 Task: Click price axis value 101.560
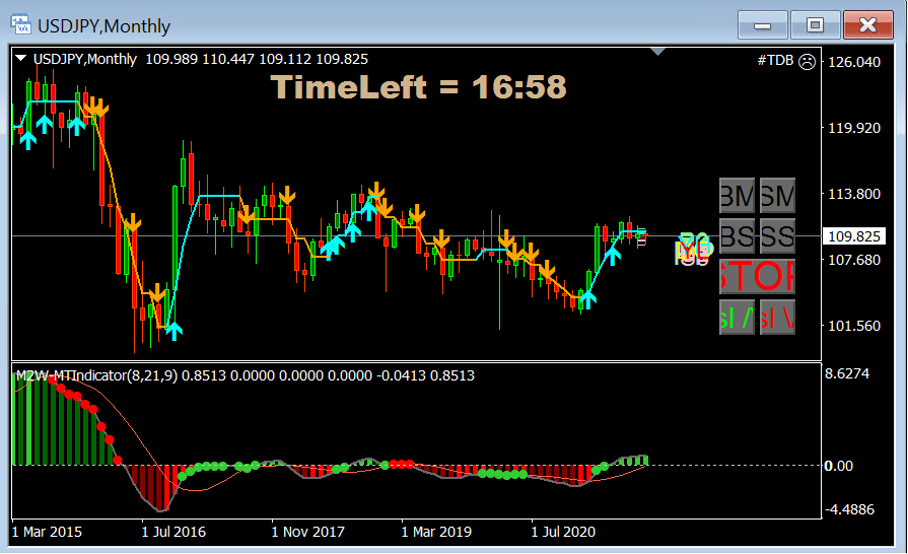855,326
